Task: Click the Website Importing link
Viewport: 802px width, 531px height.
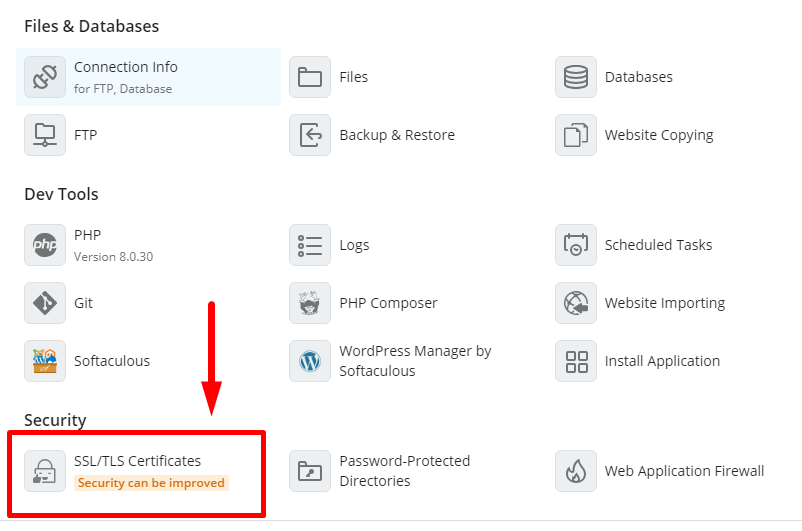Action: (665, 303)
